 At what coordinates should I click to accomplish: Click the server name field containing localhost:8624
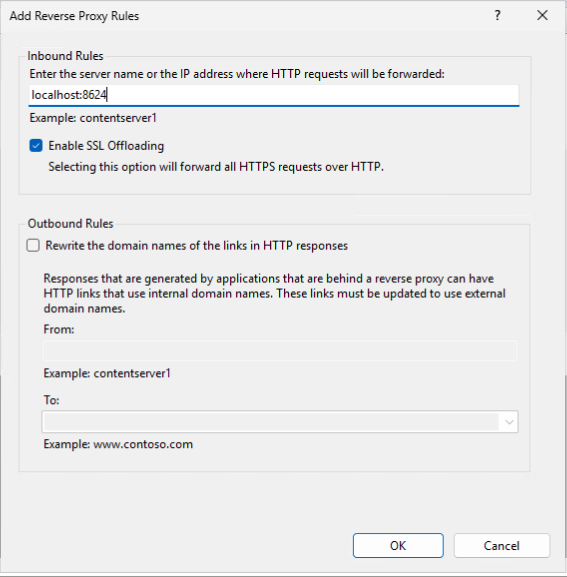coord(274,95)
